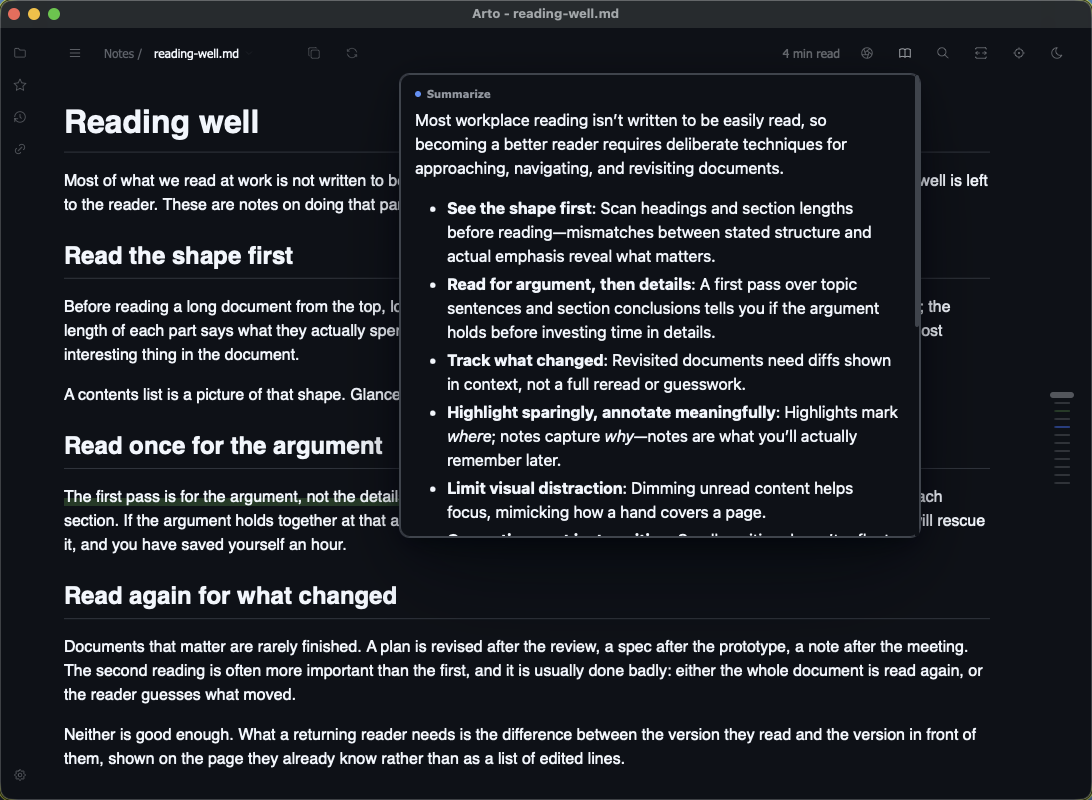This screenshot has height=800, width=1092.
Task: Open the history clock icon in sidebar
Action: pyautogui.click(x=20, y=117)
